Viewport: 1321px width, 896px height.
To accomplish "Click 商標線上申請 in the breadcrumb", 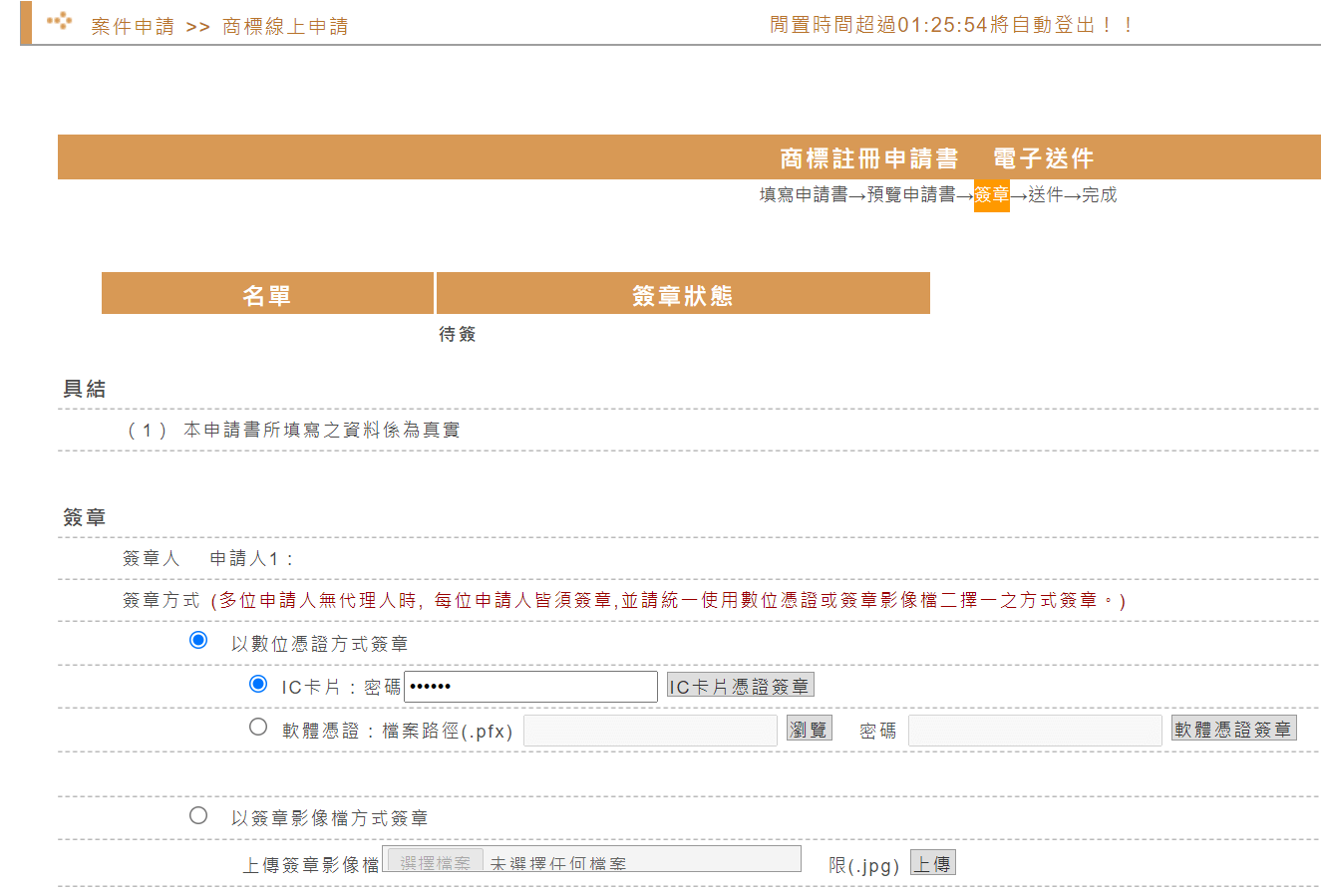I will tap(285, 27).
